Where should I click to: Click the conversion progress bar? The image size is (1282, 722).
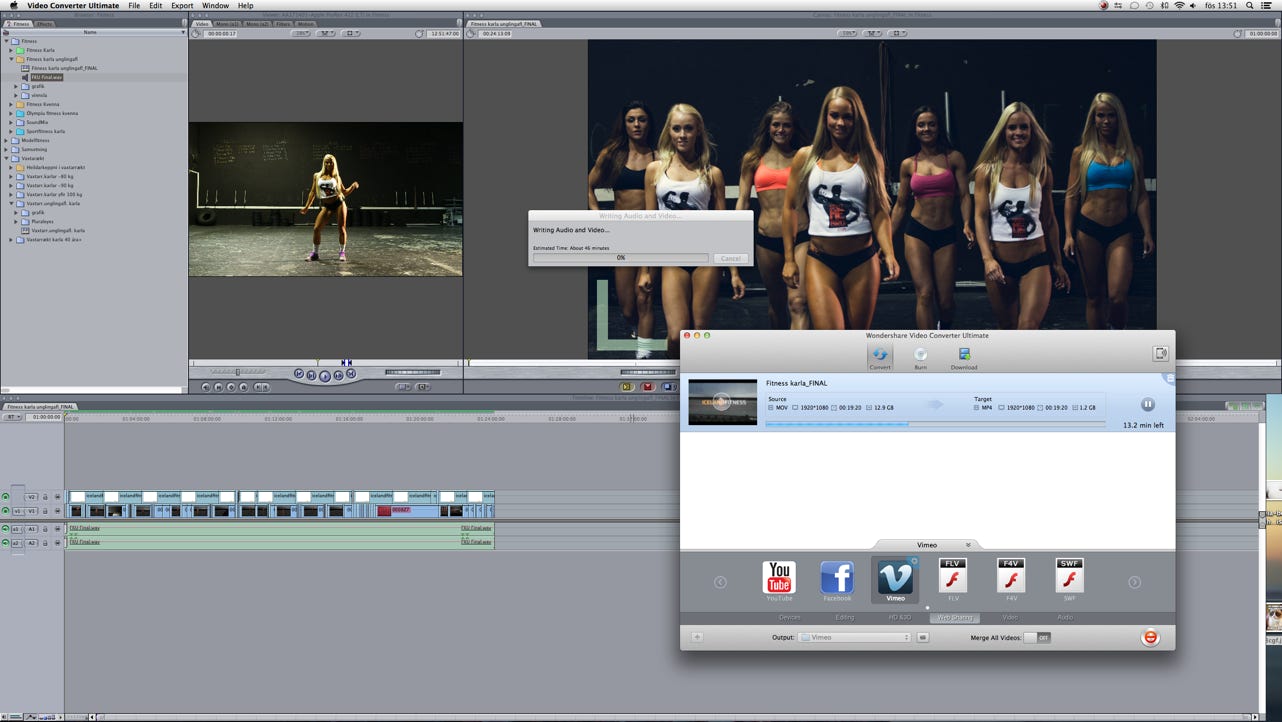(x=935, y=424)
